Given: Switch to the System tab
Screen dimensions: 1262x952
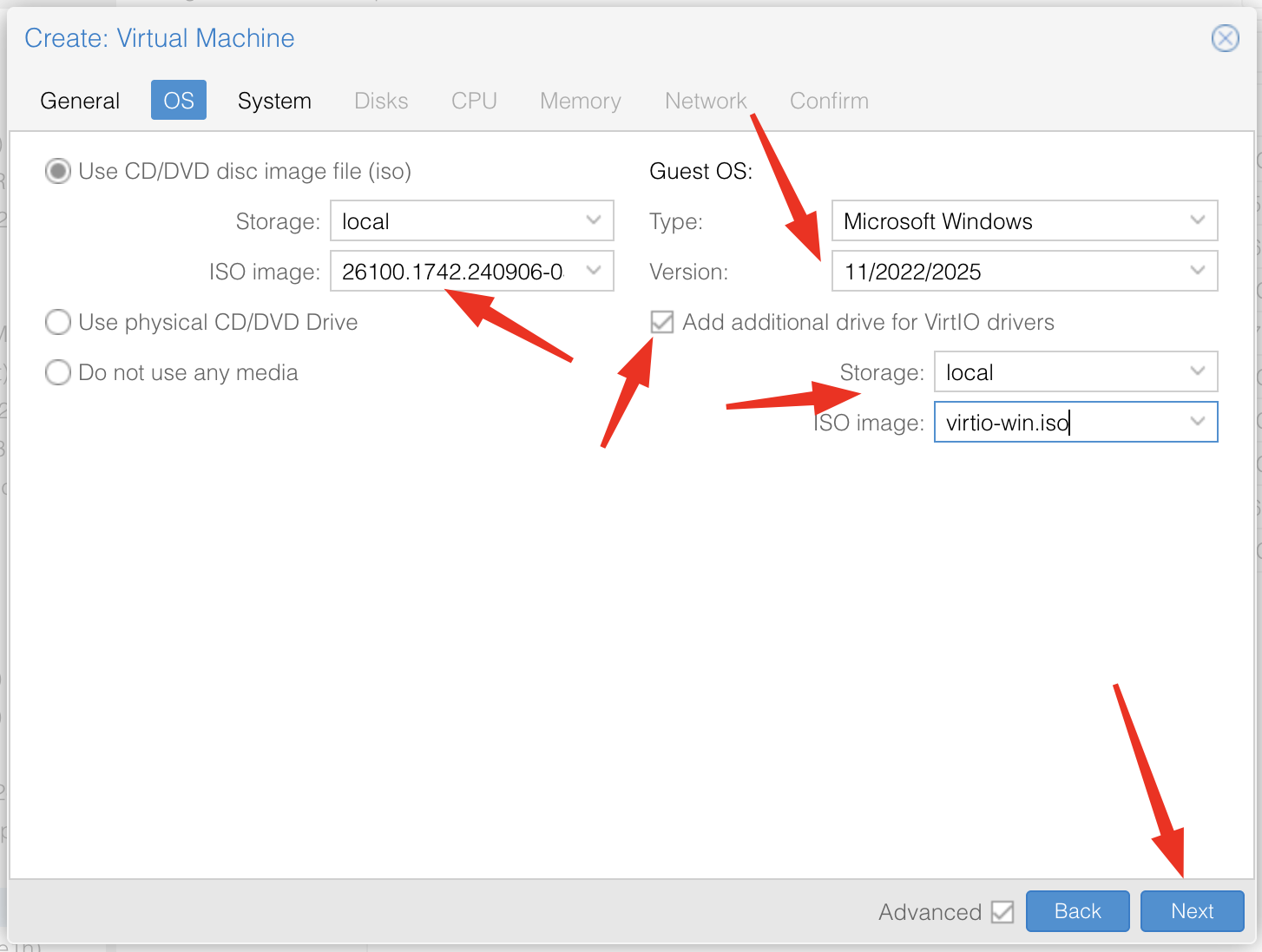Looking at the screenshot, I should 274,101.
